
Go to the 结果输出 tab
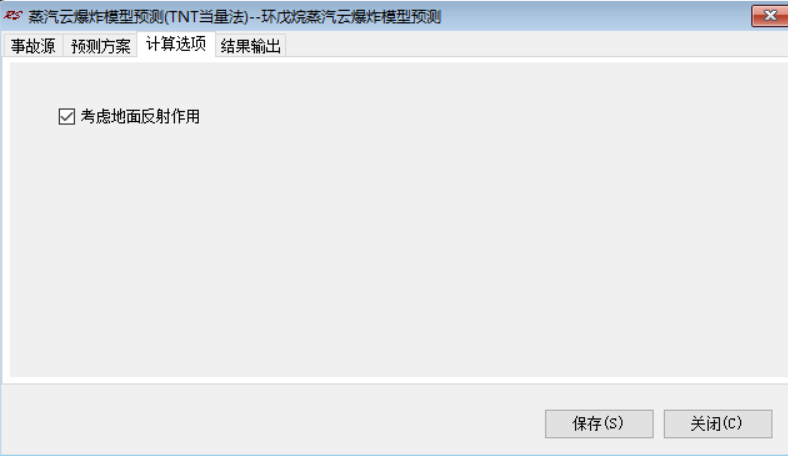click(x=250, y=46)
